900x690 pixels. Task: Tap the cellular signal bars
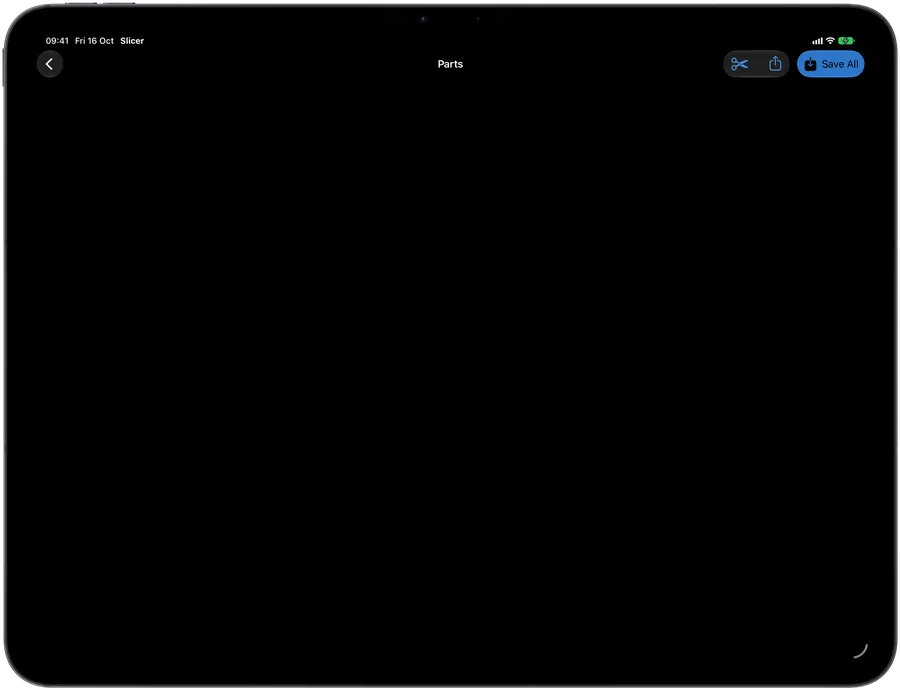[x=817, y=41]
